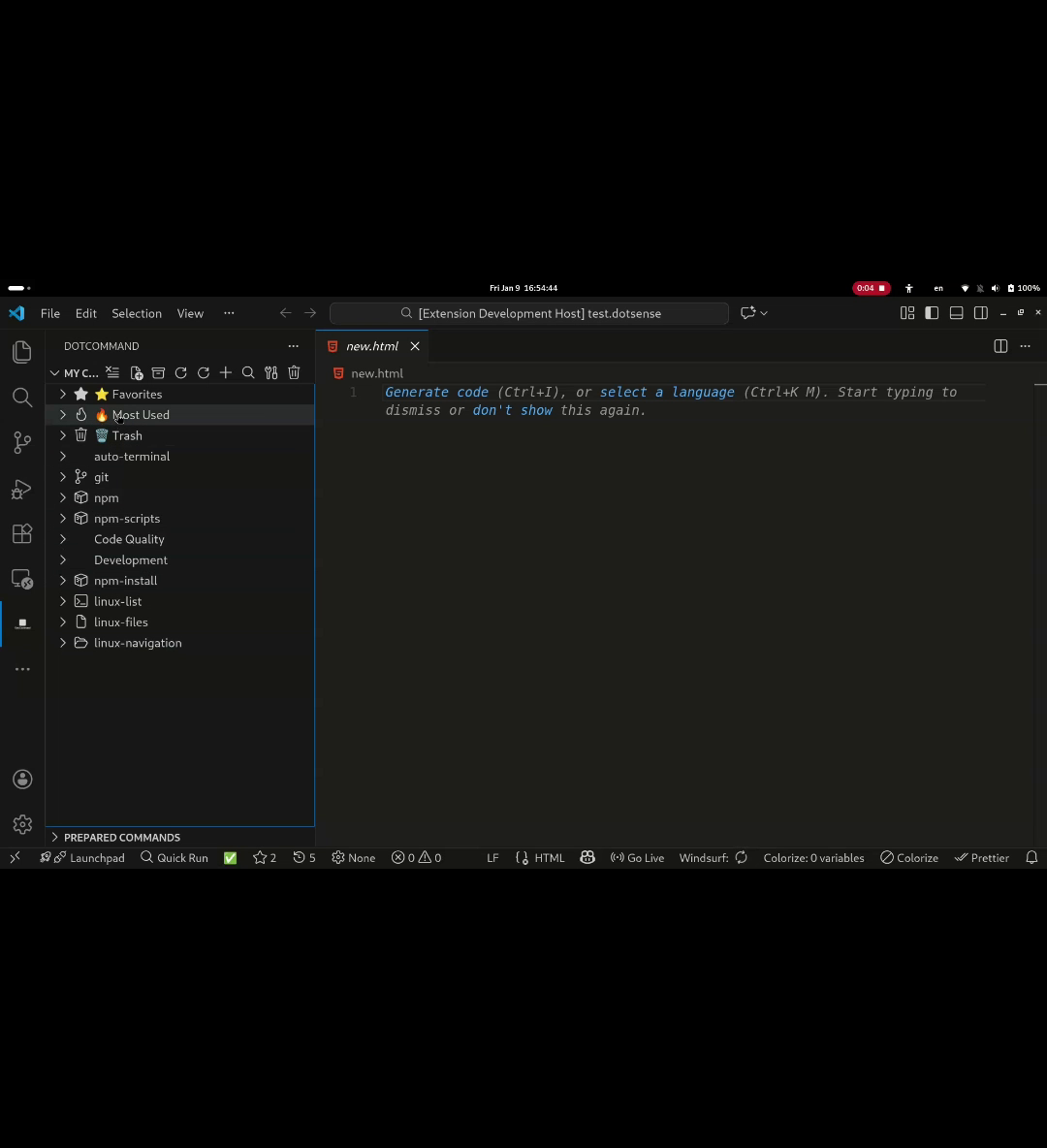Open the Source Control icon in activity bar
This screenshot has width=1047, height=1148.
click(21, 442)
